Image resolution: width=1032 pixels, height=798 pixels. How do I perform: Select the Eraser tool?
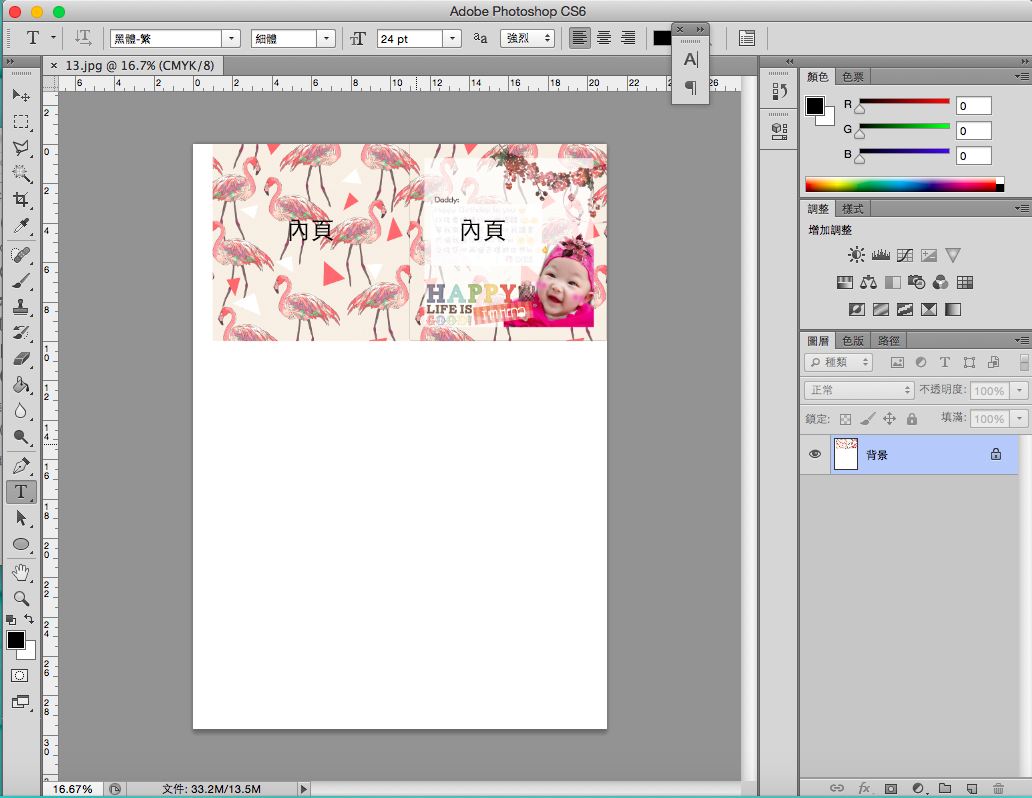click(x=20, y=358)
